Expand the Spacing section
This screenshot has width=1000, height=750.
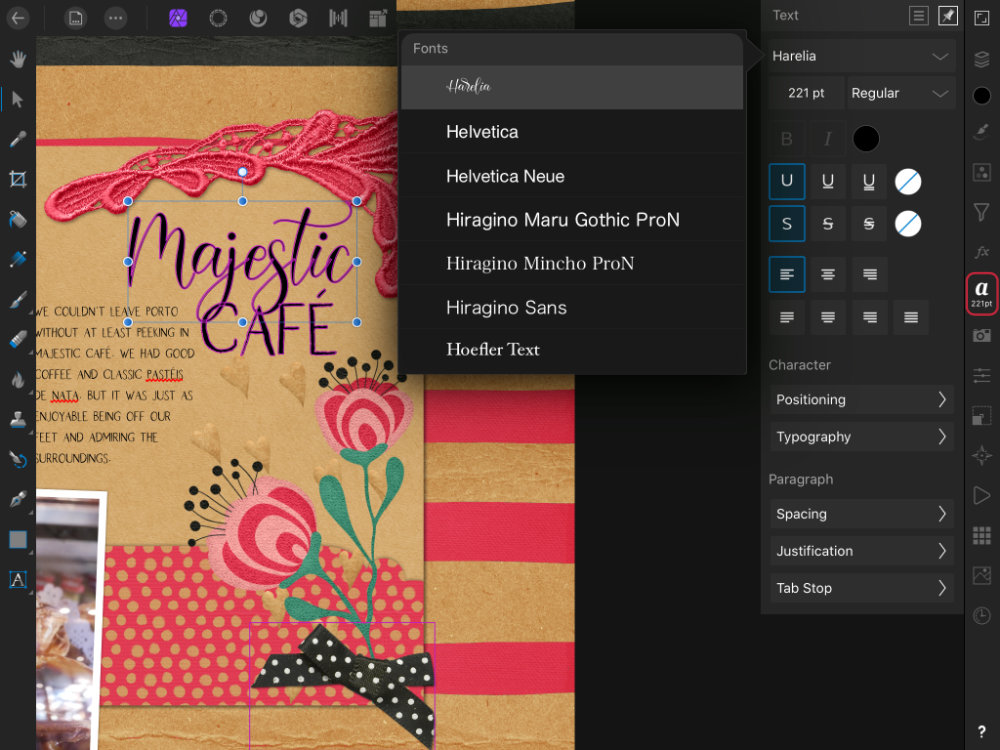(862, 514)
